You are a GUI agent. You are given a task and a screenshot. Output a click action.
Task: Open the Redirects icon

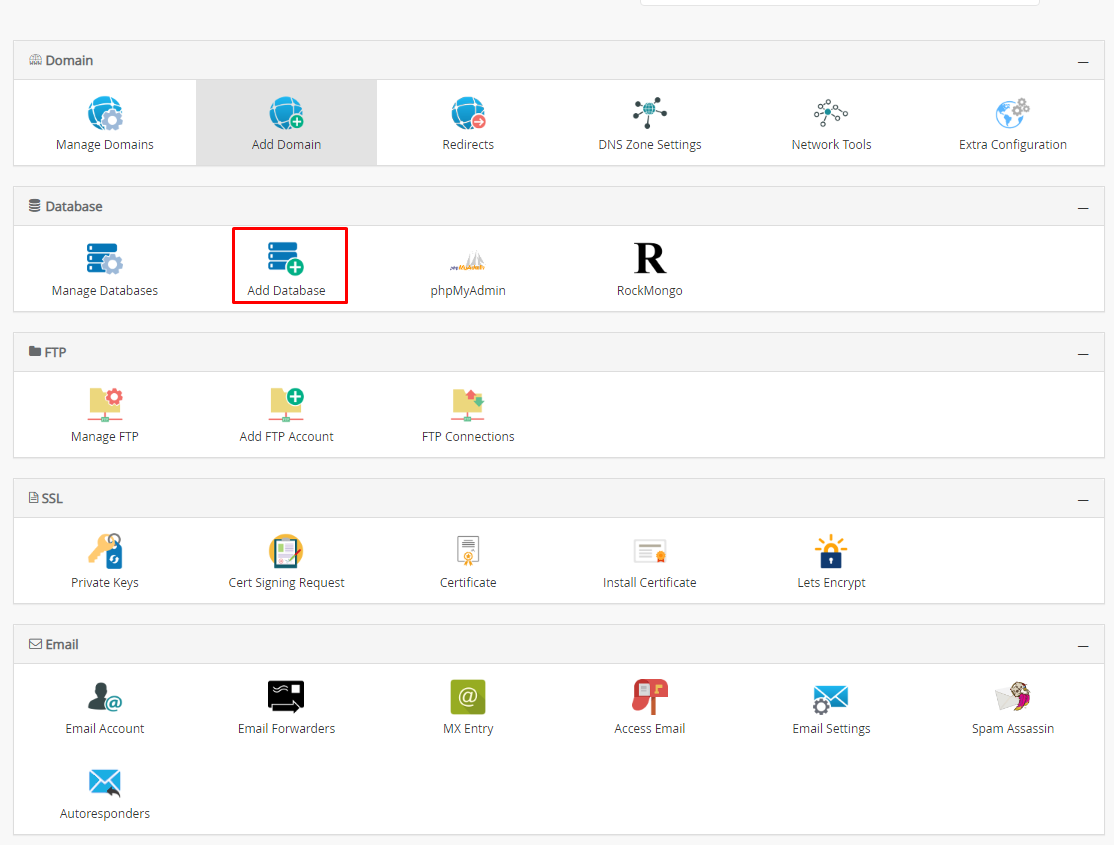(468, 114)
